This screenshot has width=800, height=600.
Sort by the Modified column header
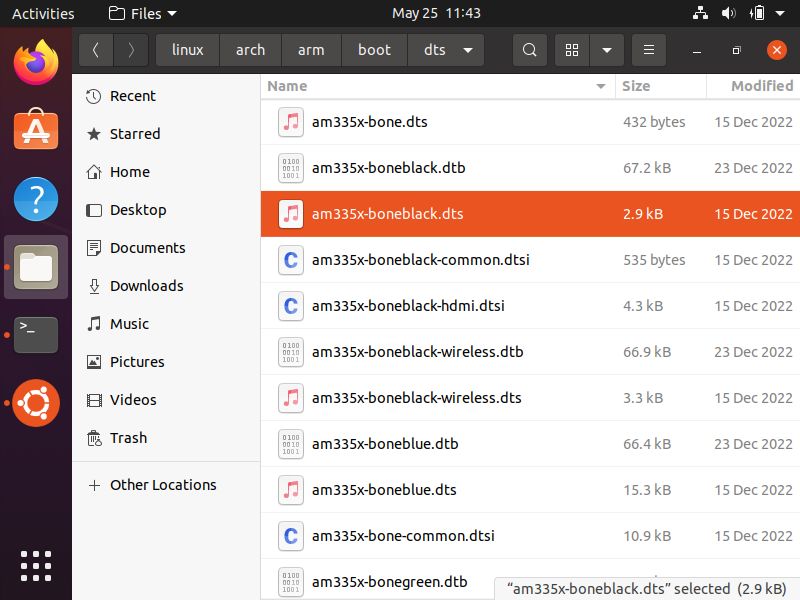pyautogui.click(x=754, y=86)
